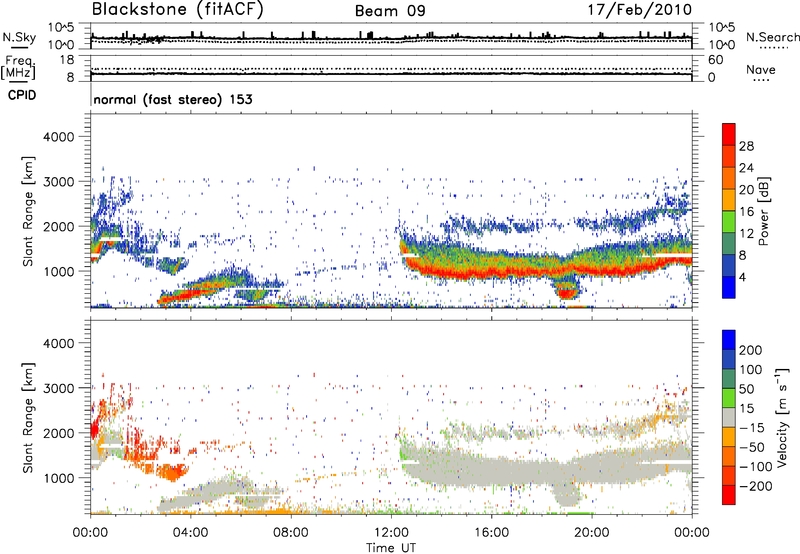Click the 'N.Search' legend label
The height and width of the screenshot is (554, 800).
point(772,37)
